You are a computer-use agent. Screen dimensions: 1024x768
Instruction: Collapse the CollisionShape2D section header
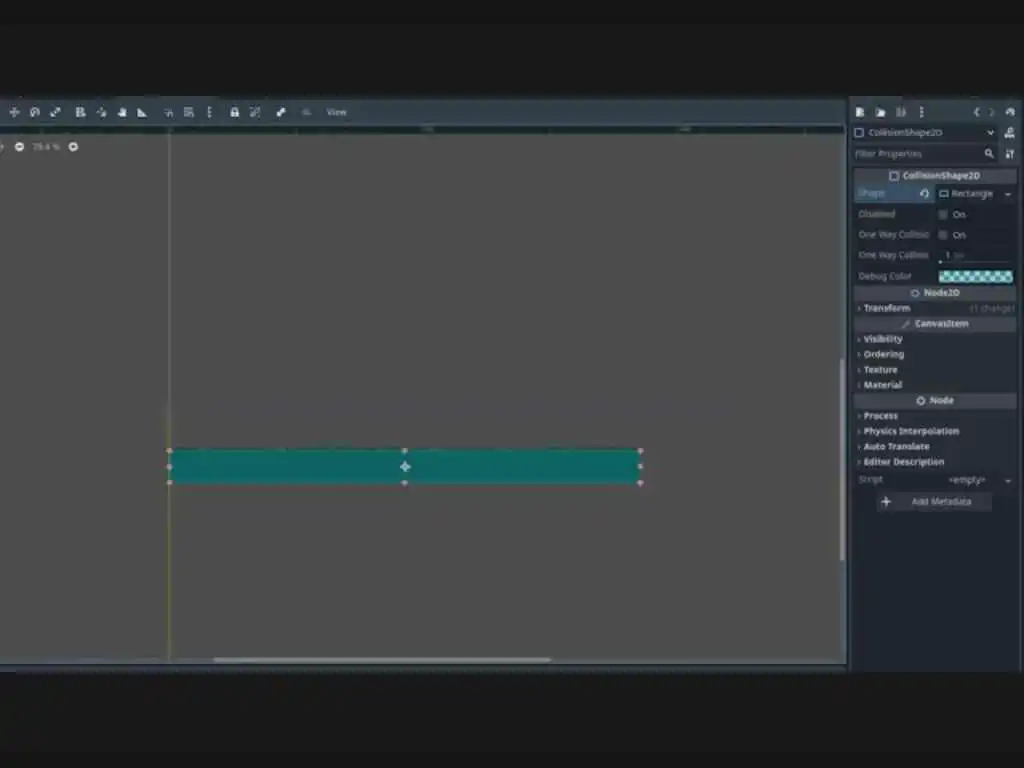[x=935, y=176]
